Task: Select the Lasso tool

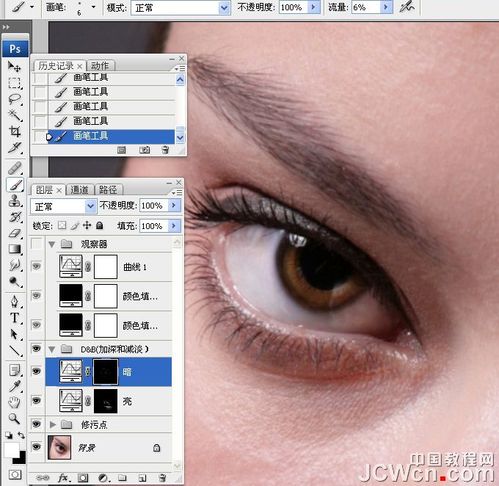Action: tap(15, 99)
